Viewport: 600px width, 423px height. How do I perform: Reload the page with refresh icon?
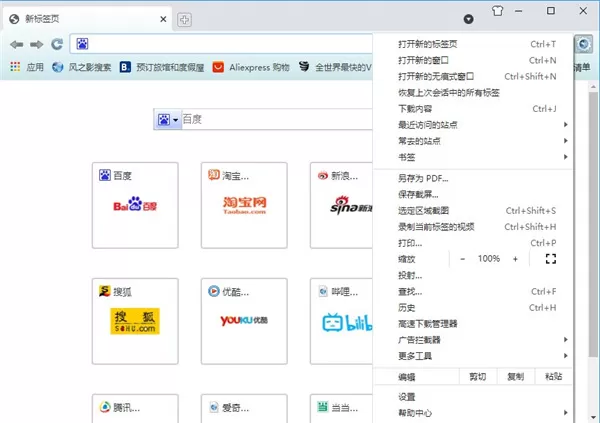click(x=57, y=44)
